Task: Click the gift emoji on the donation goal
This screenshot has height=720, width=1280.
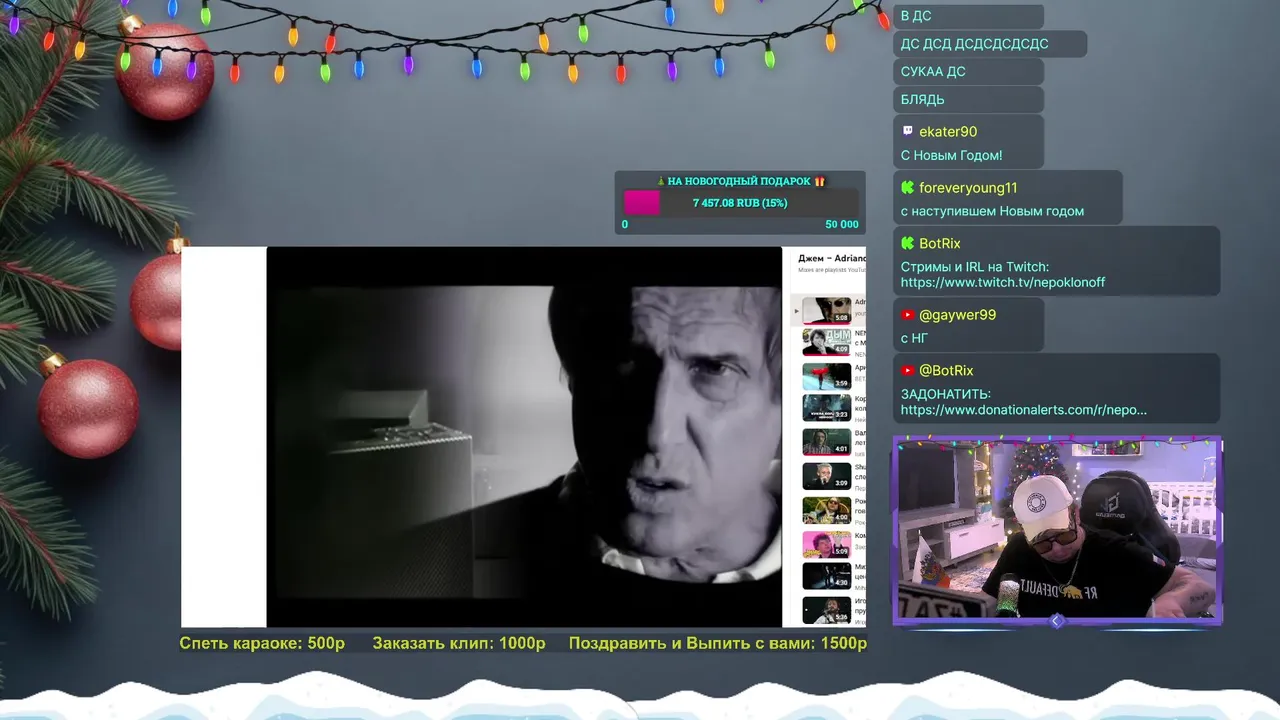Action: pos(820,181)
